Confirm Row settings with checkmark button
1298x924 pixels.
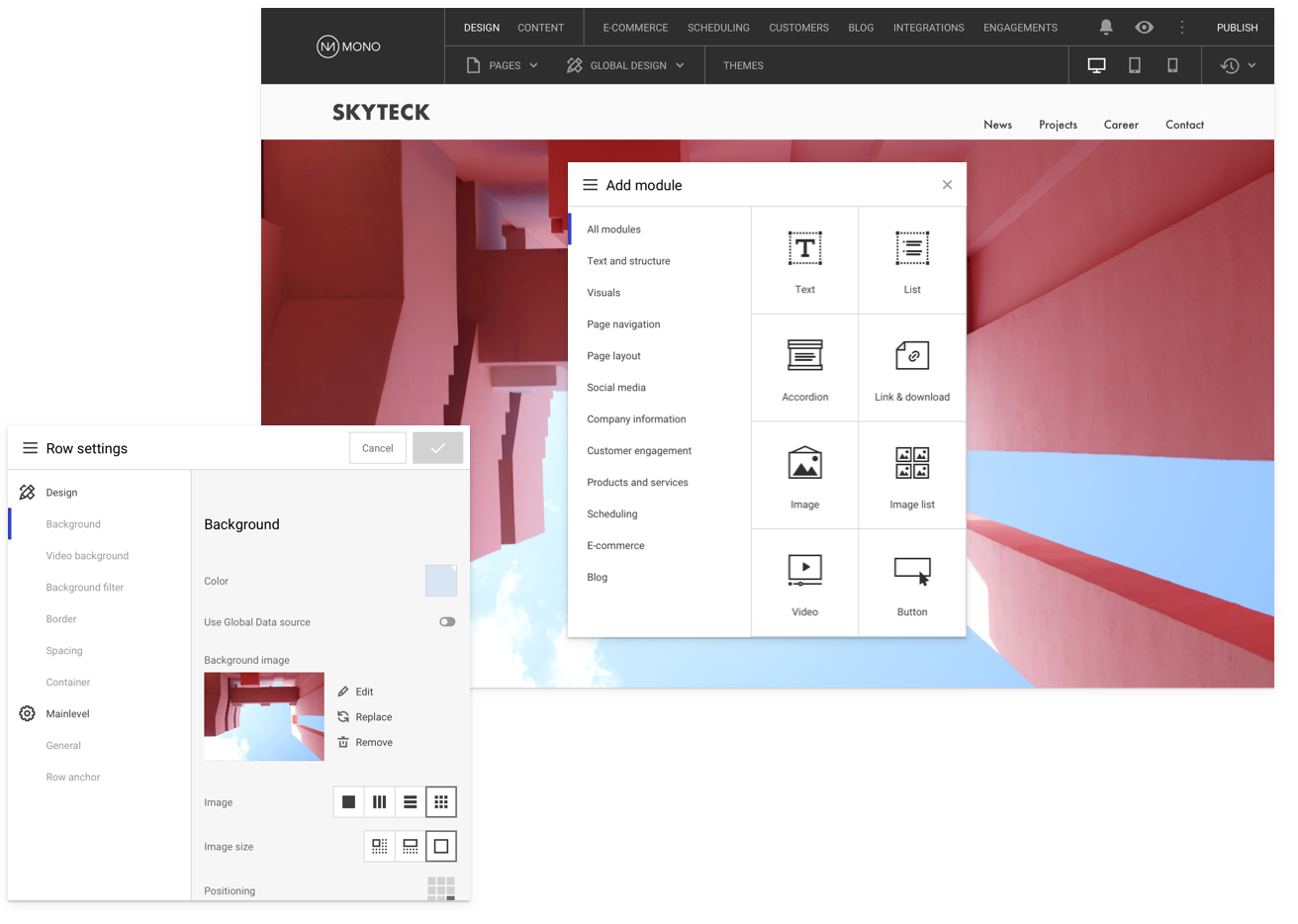(437, 448)
